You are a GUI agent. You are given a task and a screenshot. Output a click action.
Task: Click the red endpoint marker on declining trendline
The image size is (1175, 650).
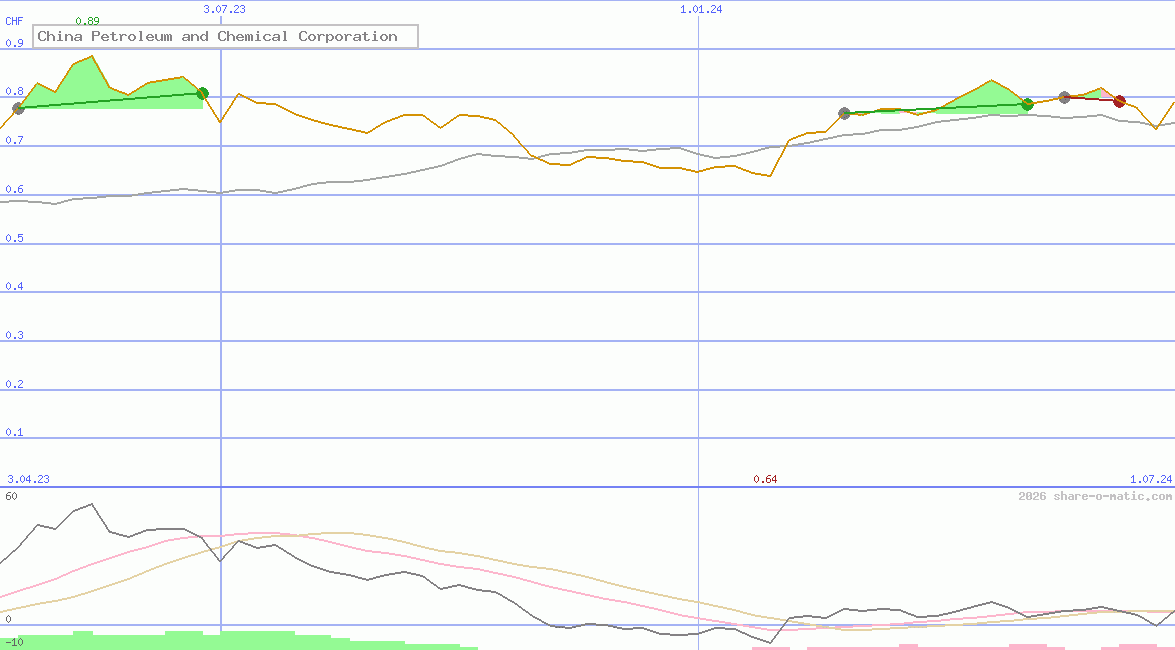tap(1119, 100)
